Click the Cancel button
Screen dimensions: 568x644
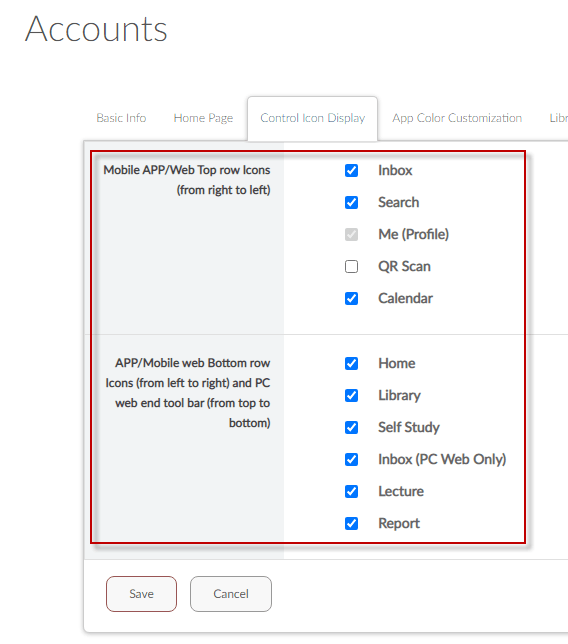tap(231, 594)
